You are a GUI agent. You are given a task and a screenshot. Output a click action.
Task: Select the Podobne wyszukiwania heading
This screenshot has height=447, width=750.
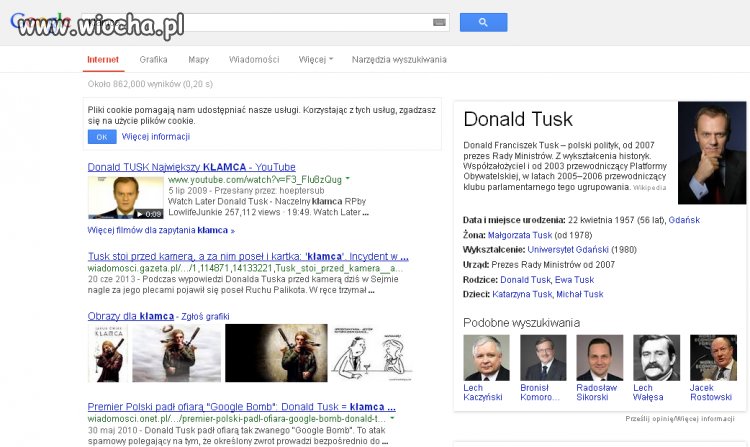click(x=521, y=323)
